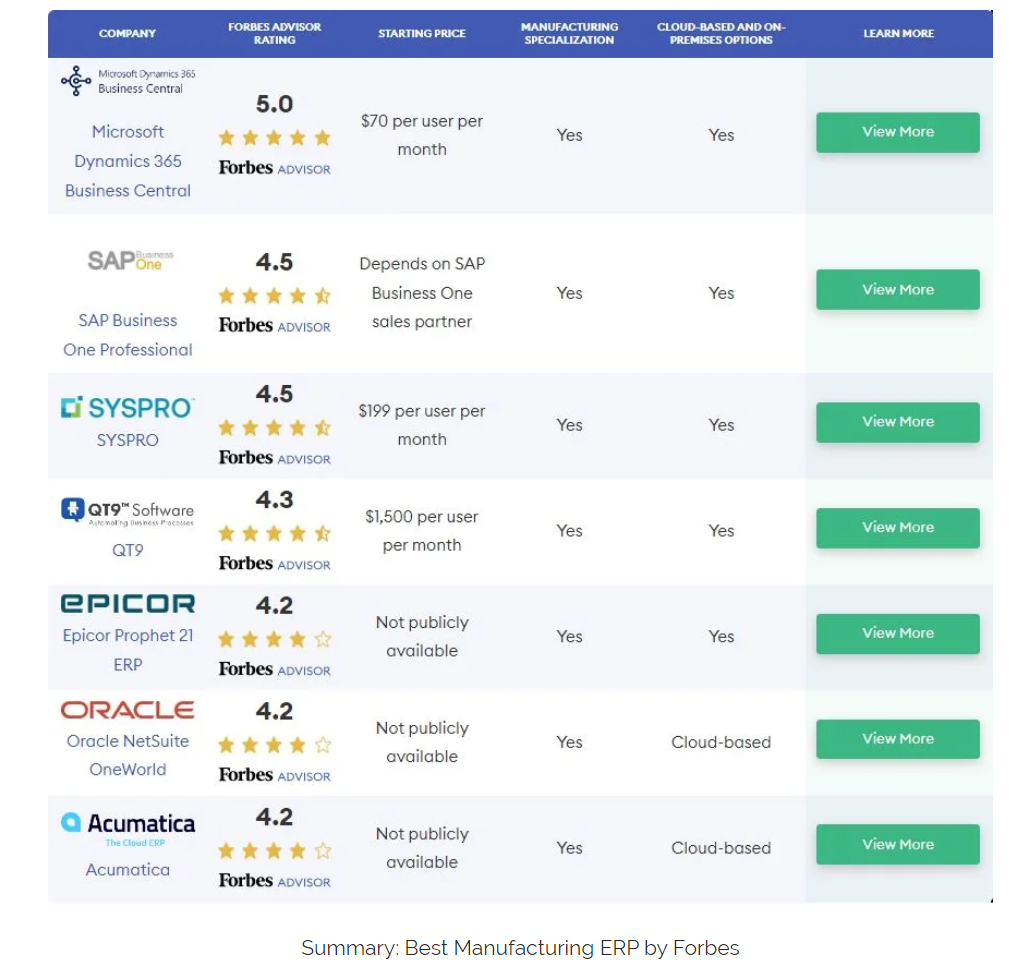Follow the SAP Business One Professional link
1020x977 pixels.
coord(128,335)
